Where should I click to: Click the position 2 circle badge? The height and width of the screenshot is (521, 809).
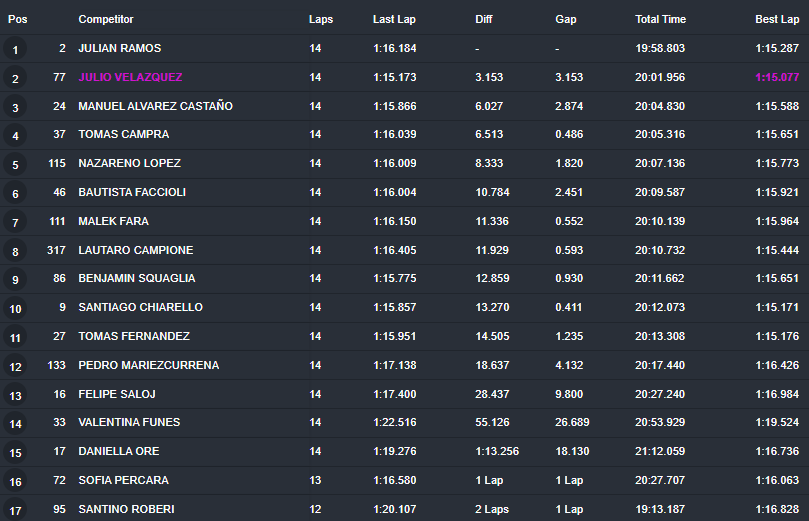pos(15,78)
